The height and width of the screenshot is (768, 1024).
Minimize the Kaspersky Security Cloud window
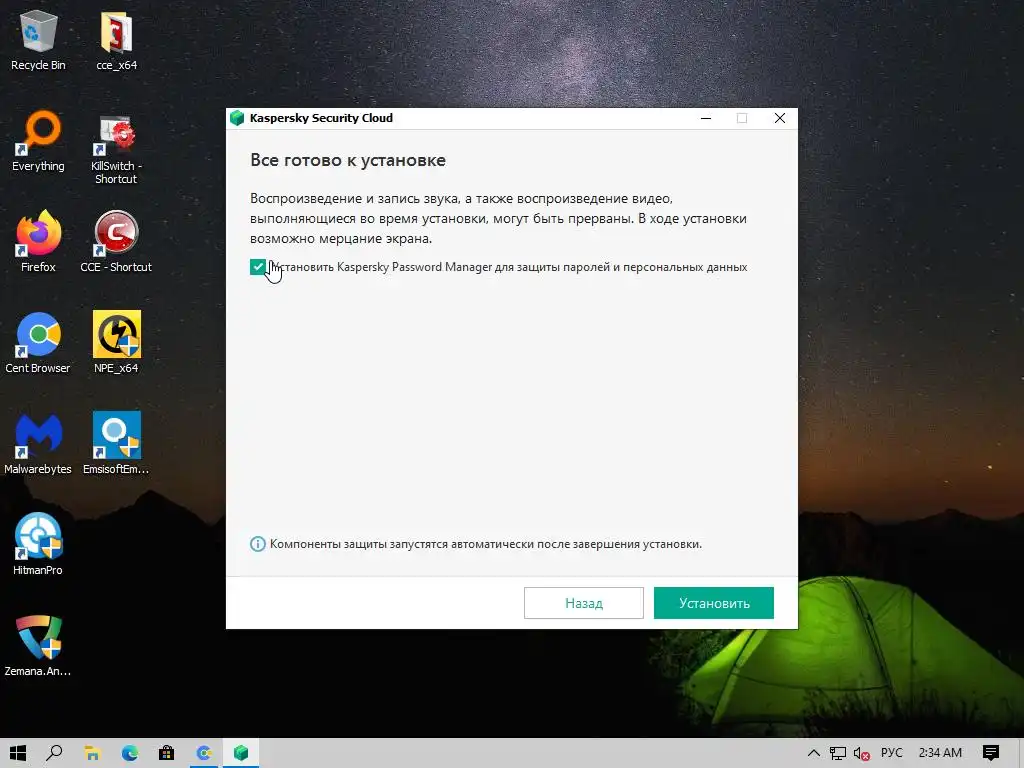tap(706, 118)
